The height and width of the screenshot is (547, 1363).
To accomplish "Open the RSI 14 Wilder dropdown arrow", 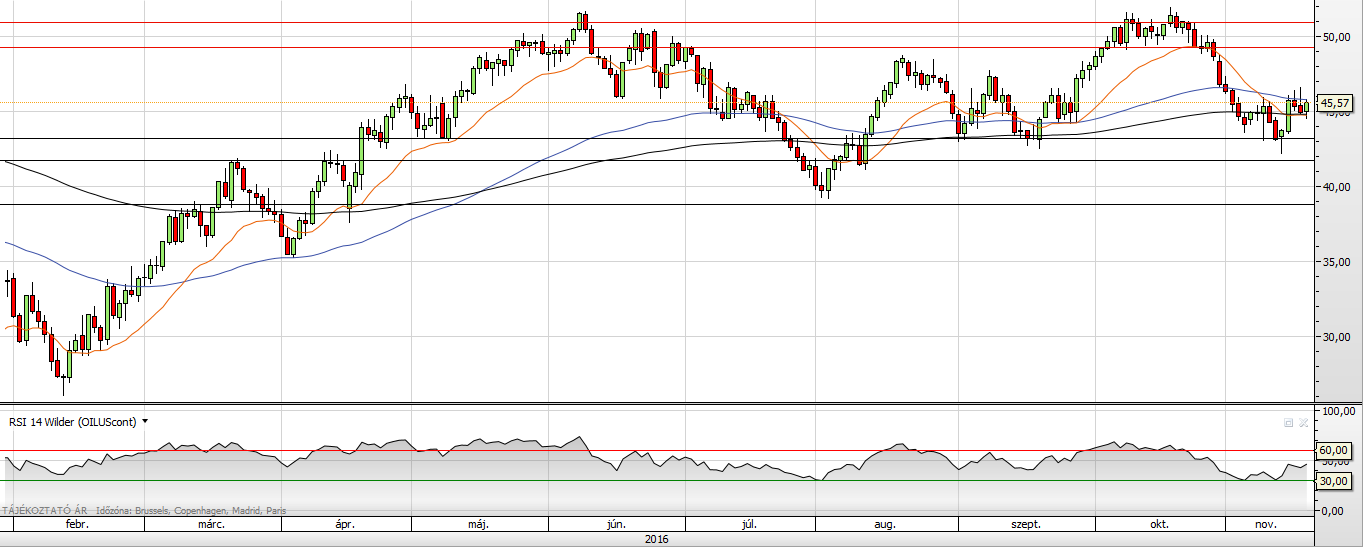I will coord(145,422).
